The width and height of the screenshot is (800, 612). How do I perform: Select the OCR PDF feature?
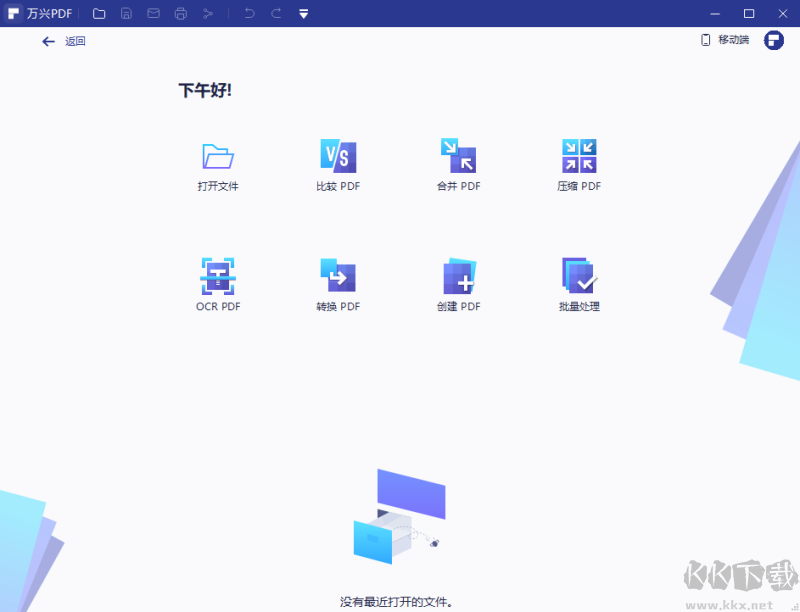coord(217,285)
